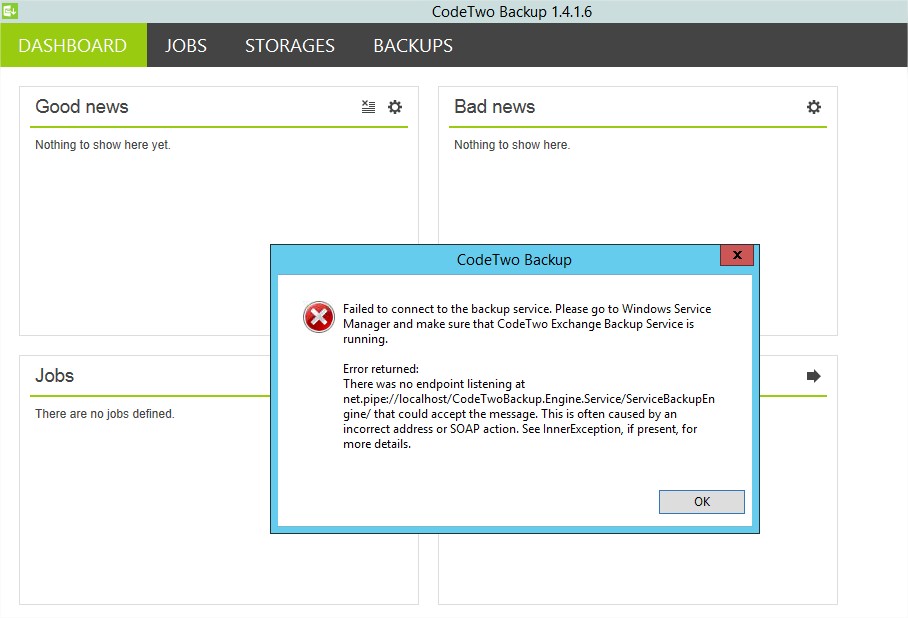This screenshot has width=908, height=618.
Task: Click the 'CodeTwo Backup 1.4.1.6' window title
Action: (512, 12)
